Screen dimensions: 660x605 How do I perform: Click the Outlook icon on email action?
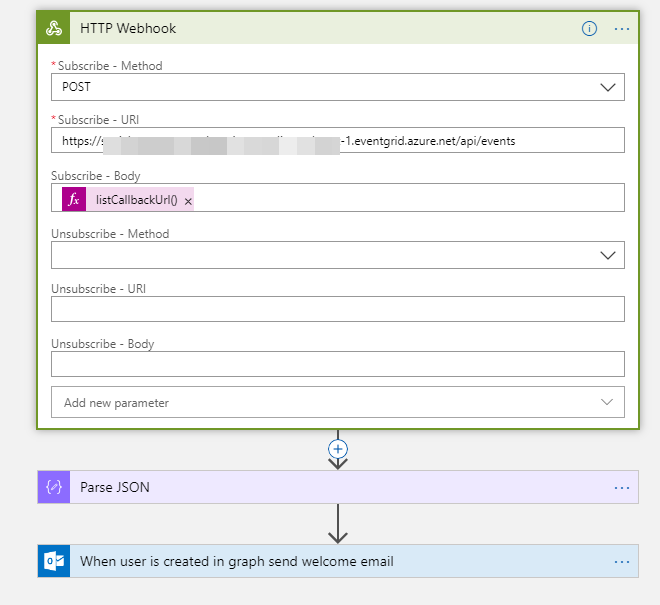[54, 561]
